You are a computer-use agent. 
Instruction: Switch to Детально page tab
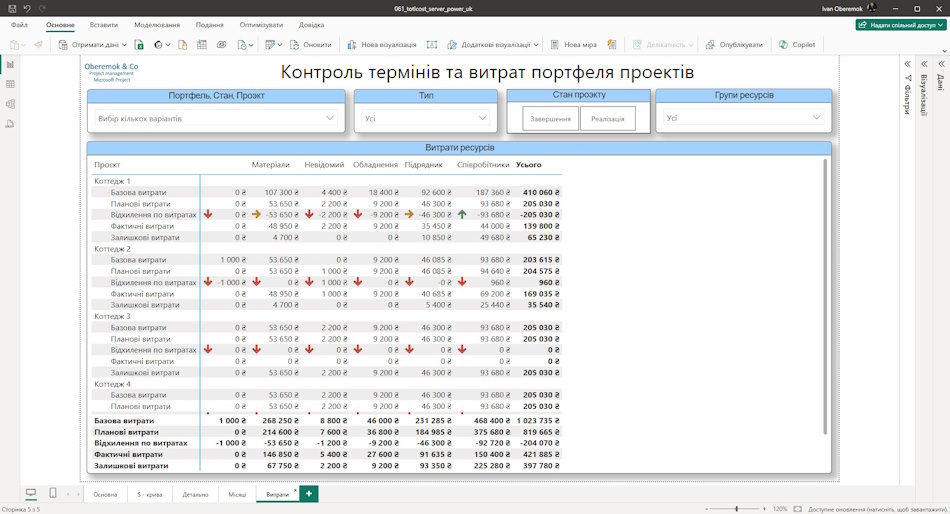(195, 494)
